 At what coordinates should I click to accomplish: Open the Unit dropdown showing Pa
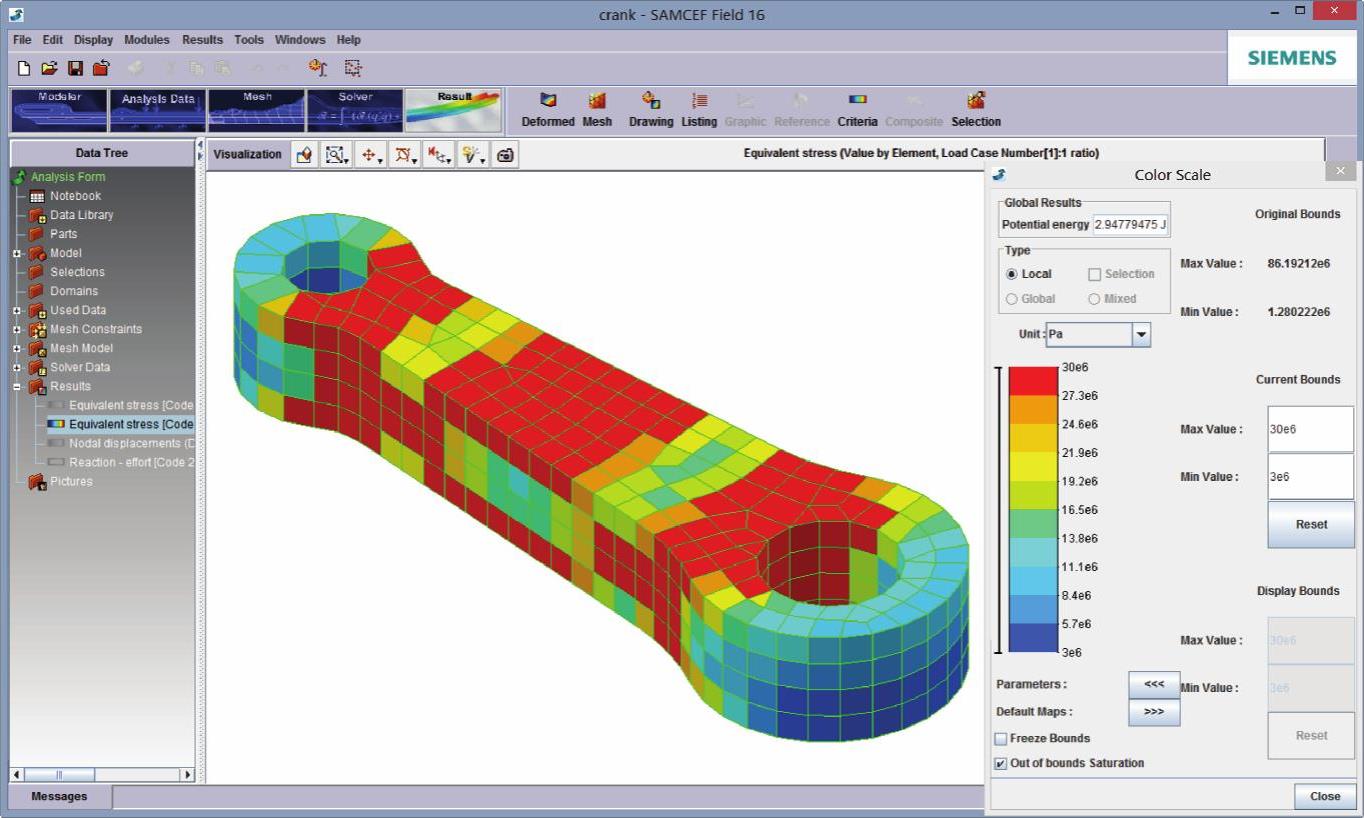click(1141, 335)
